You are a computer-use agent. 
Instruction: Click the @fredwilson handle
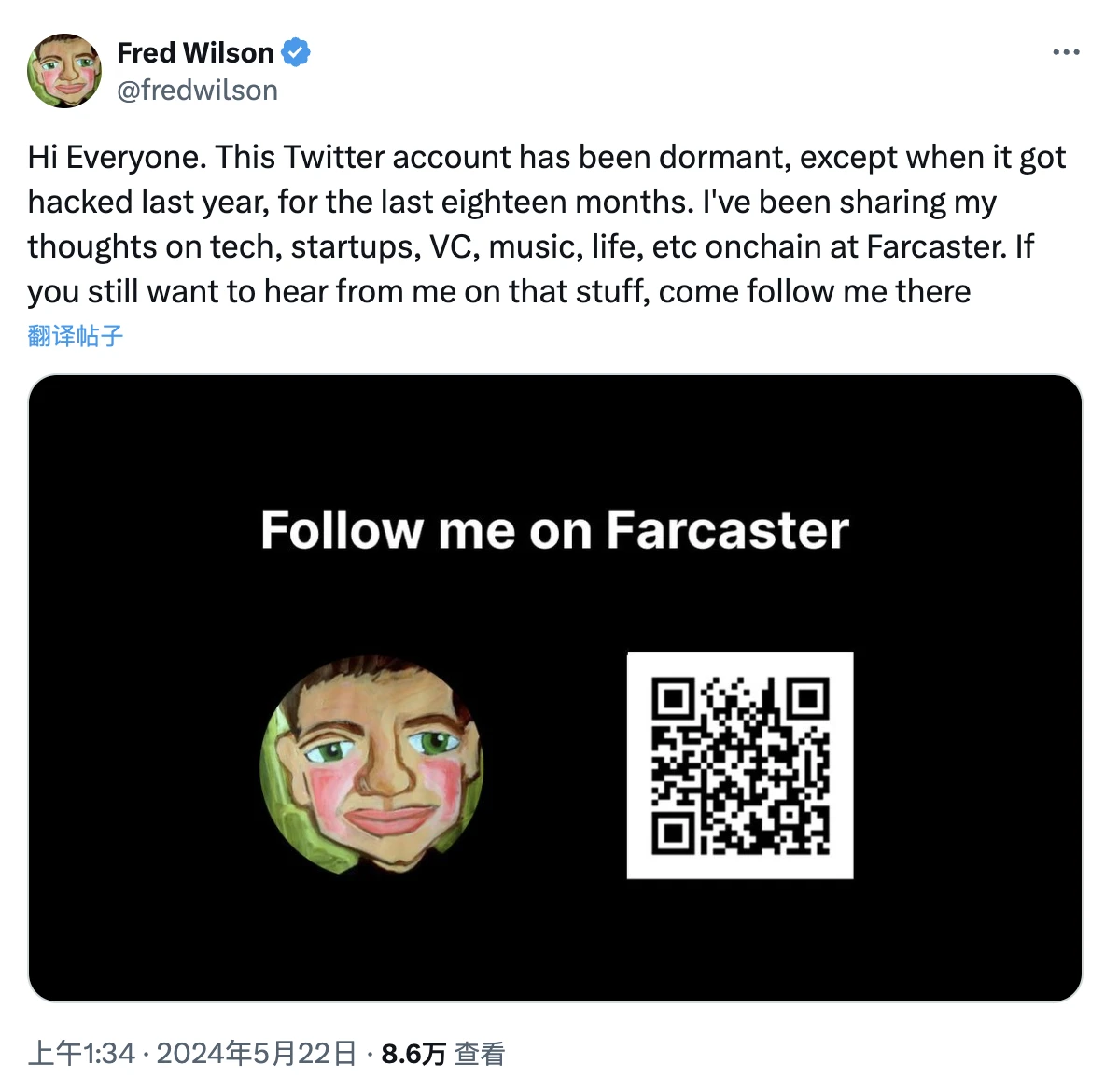point(197,91)
